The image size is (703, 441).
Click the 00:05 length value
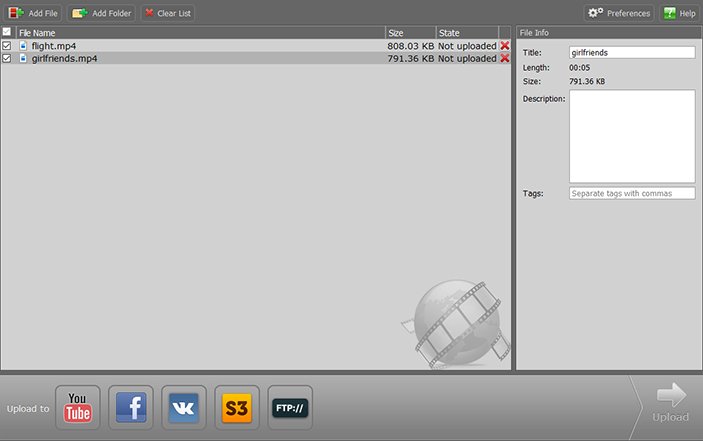pyautogui.click(x=579, y=68)
